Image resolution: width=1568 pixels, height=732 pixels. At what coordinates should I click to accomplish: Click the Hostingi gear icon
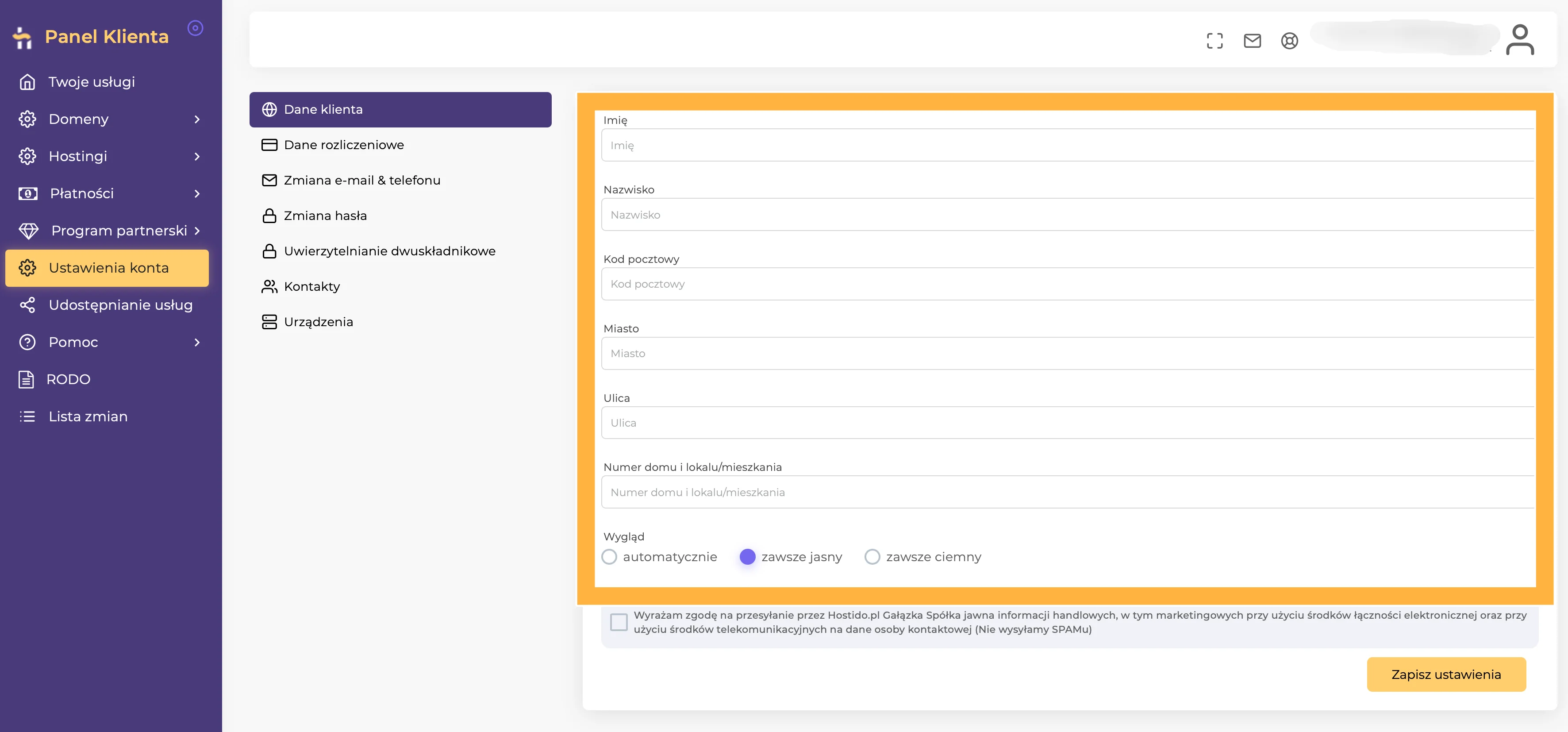point(27,157)
